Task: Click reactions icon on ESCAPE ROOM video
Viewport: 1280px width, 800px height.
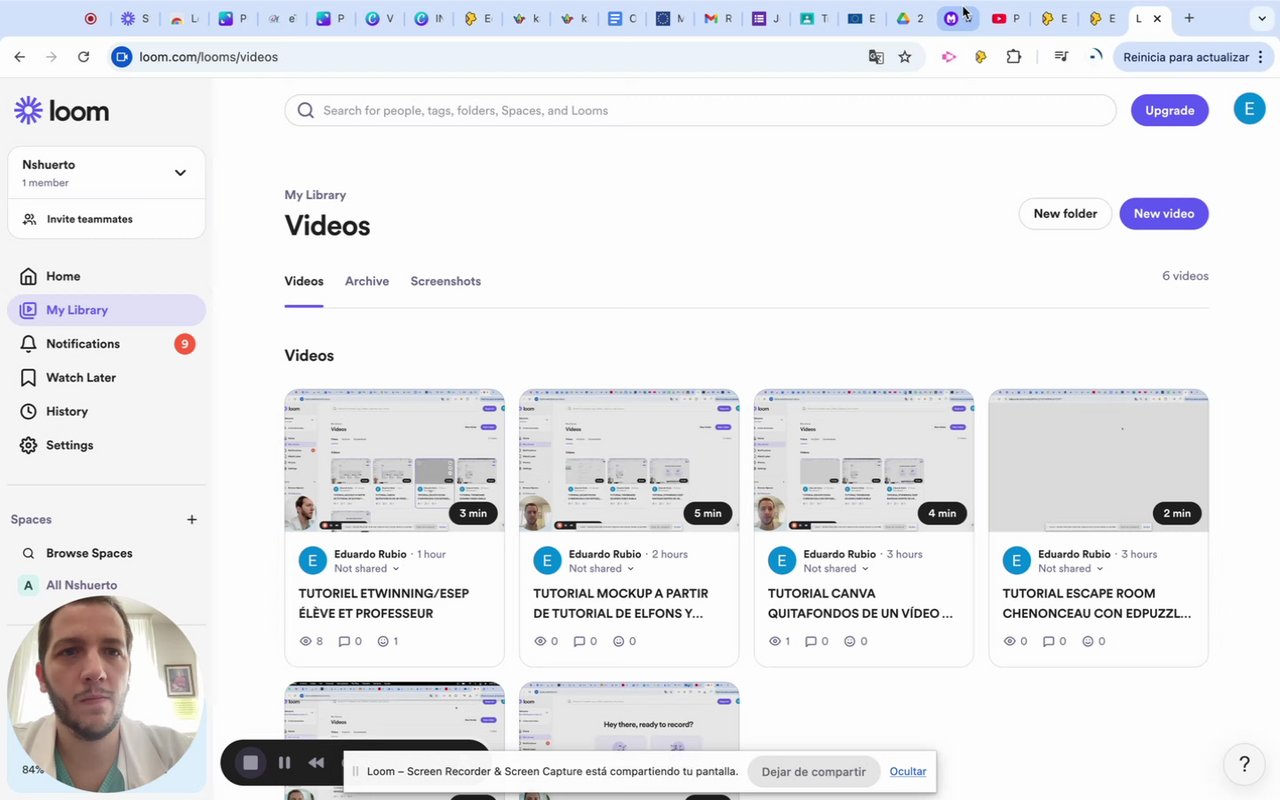Action: [1088, 642]
